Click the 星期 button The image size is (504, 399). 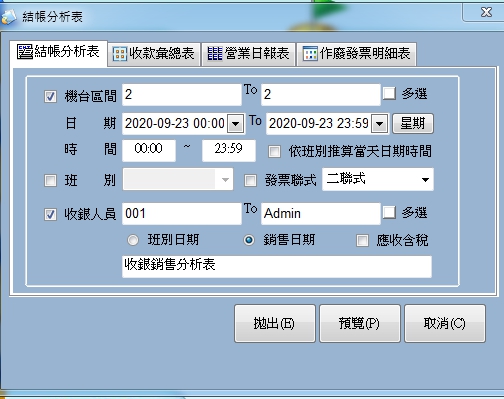coord(413,124)
